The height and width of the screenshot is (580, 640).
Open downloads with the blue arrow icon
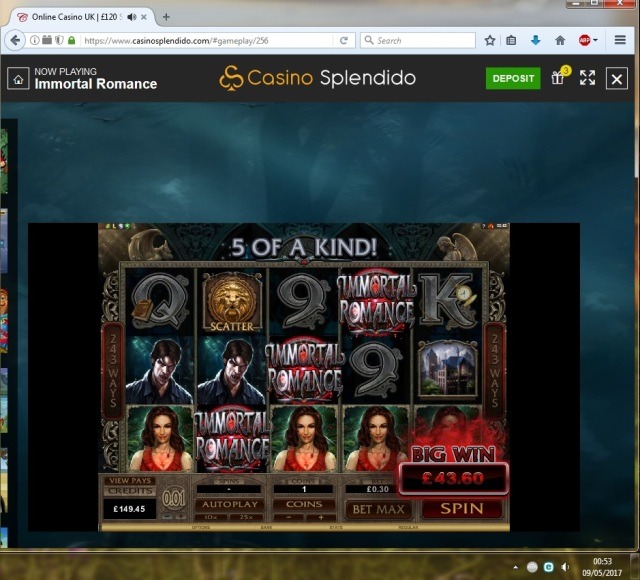click(536, 40)
